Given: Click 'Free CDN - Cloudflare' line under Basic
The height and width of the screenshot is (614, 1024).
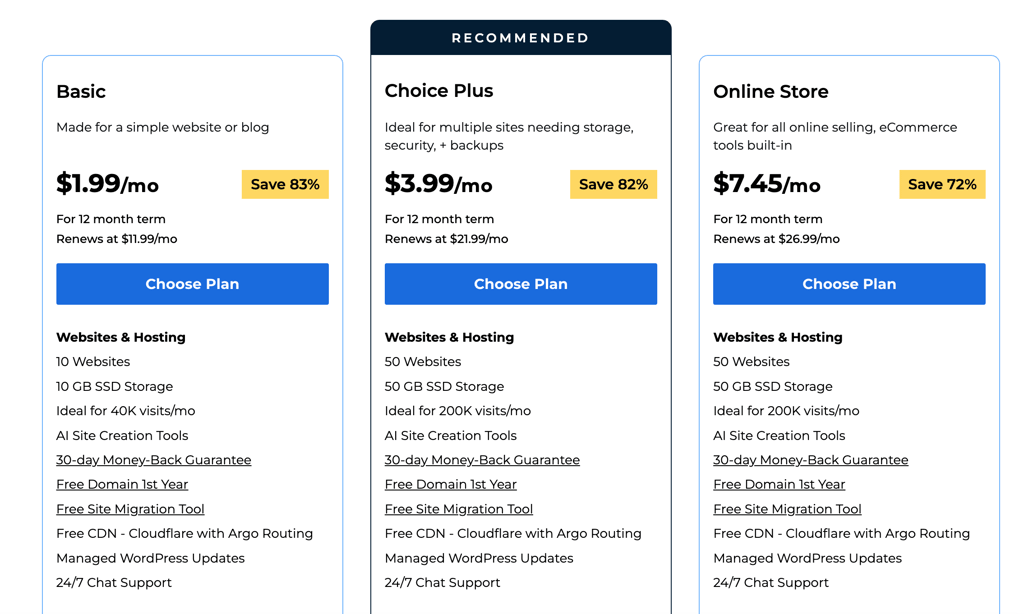Looking at the screenshot, I should click(184, 534).
